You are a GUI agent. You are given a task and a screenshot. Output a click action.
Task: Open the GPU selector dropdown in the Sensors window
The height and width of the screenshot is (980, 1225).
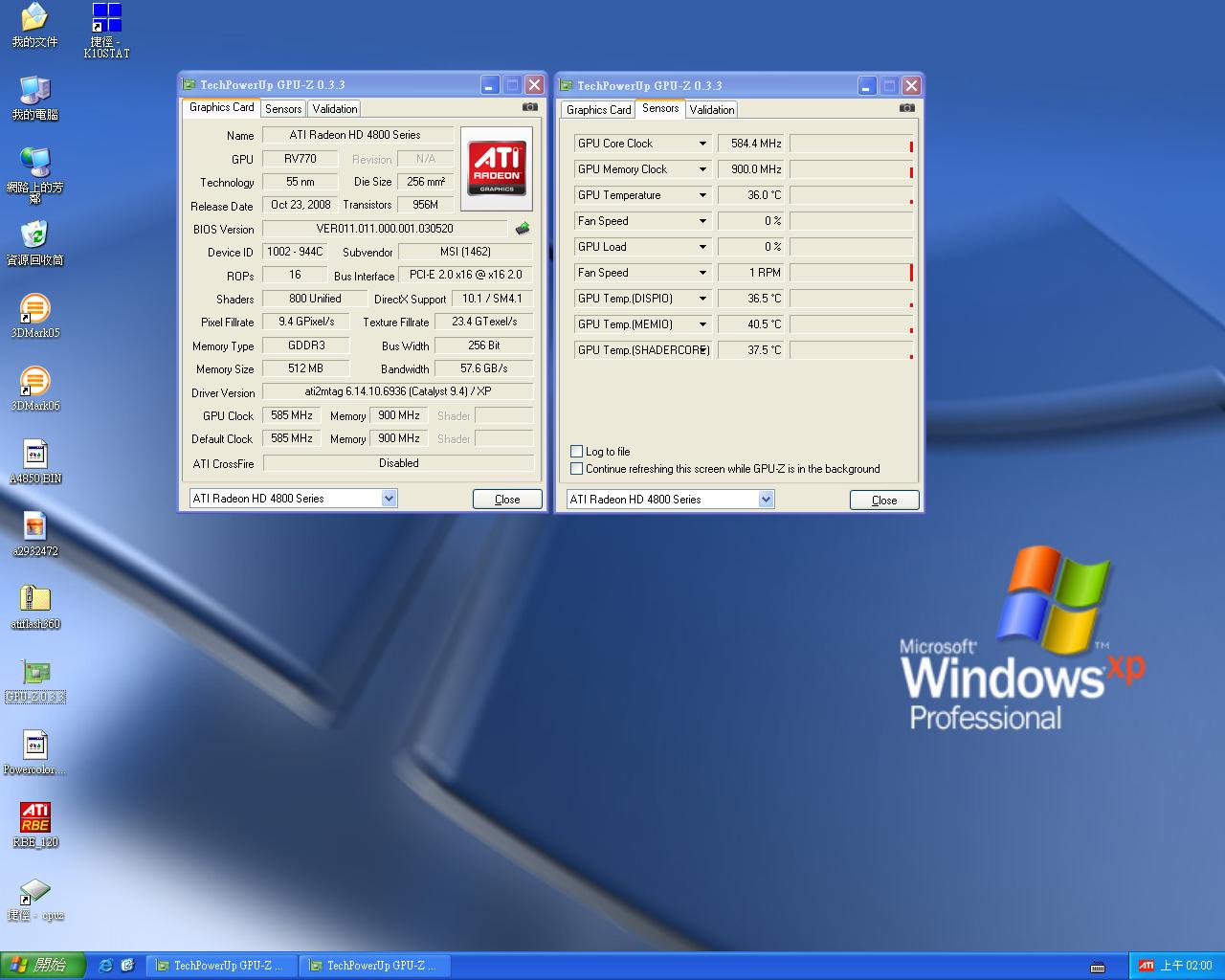click(766, 500)
